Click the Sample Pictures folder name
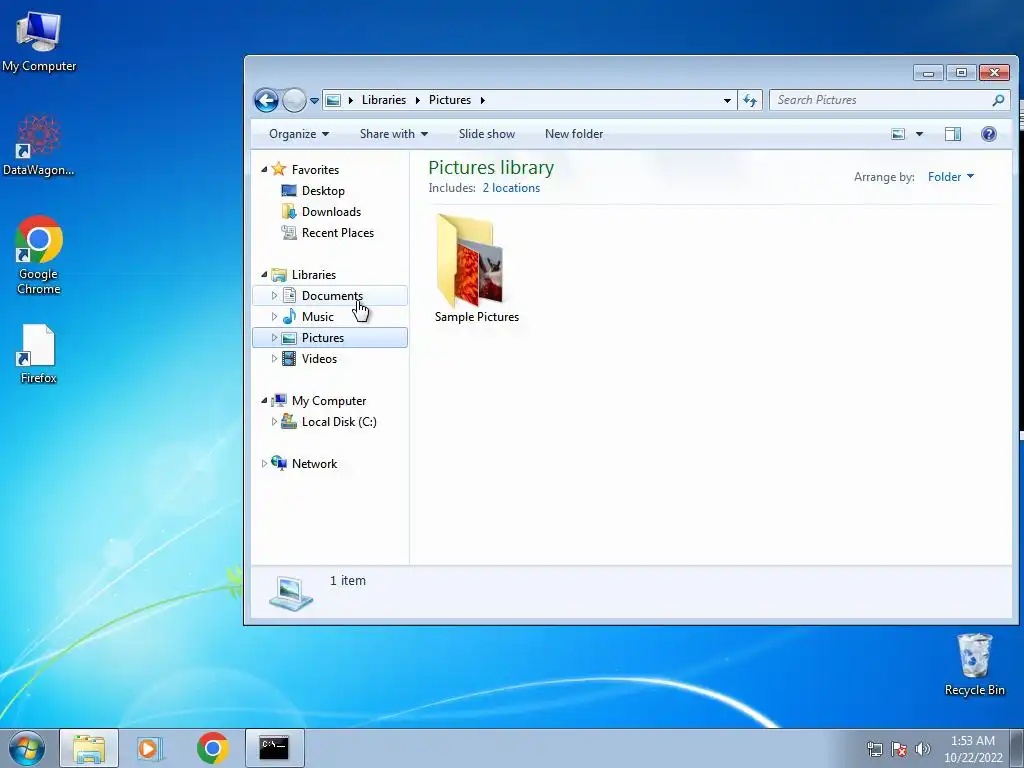This screenshot has width=1024, height=768. click(477, 317)
